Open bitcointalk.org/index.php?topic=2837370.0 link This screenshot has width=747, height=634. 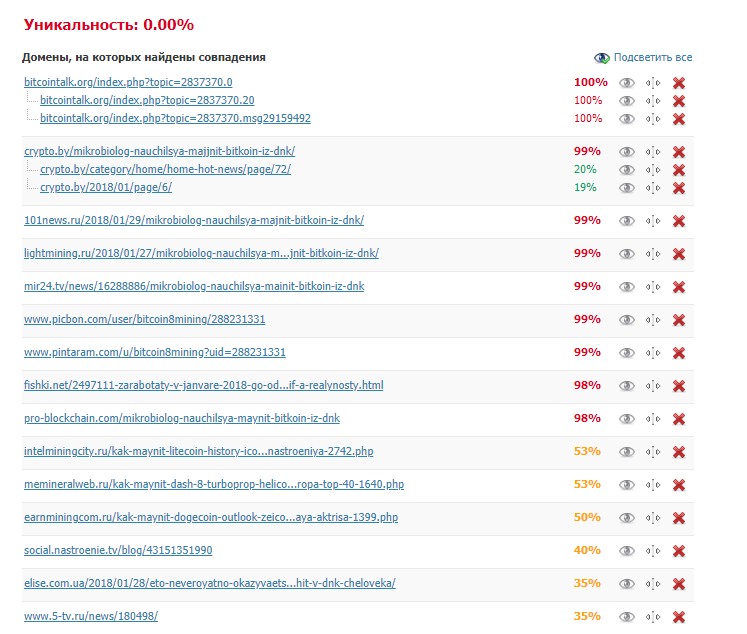128,82
